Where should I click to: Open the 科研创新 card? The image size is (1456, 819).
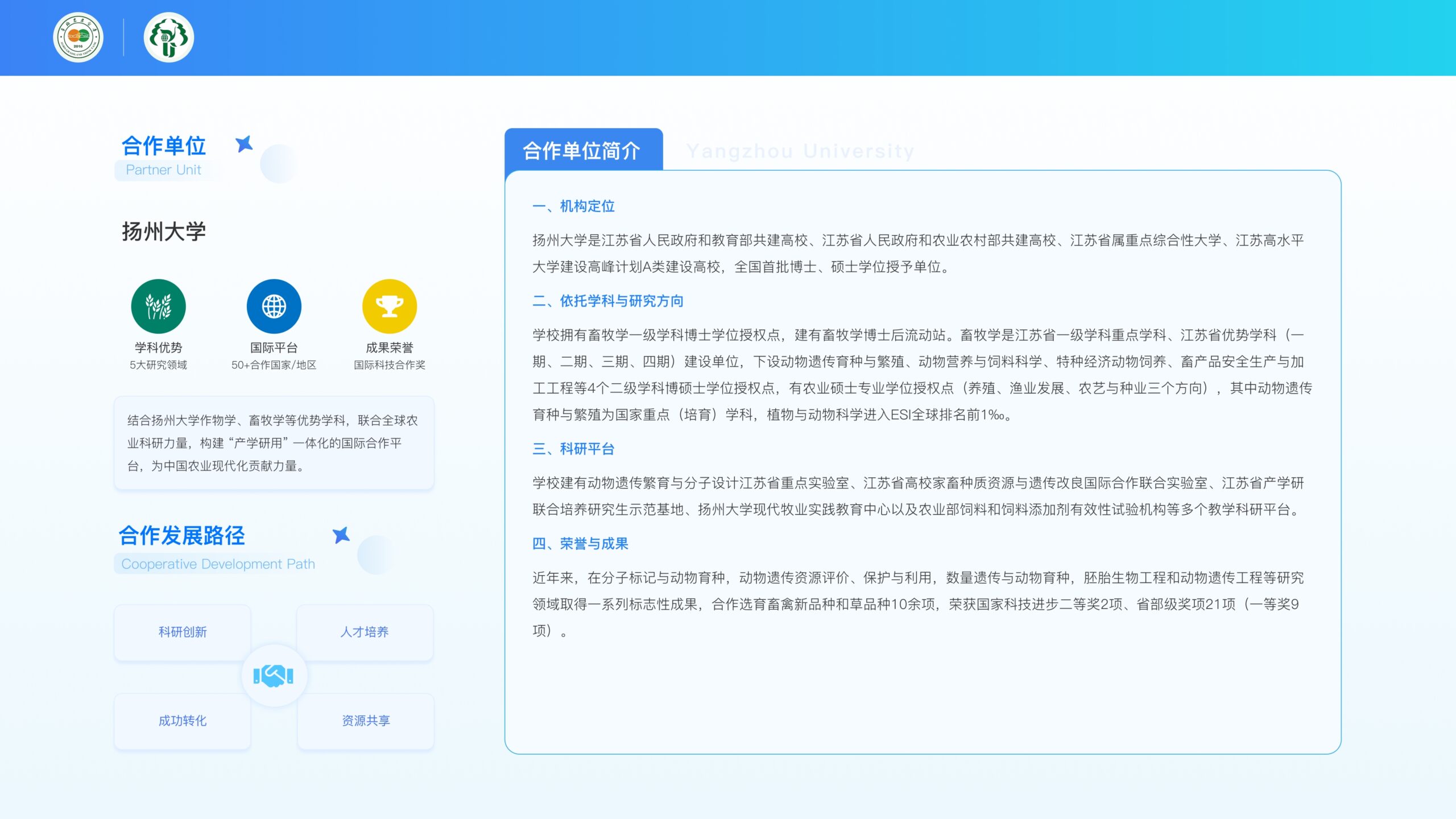pos(183,632)
